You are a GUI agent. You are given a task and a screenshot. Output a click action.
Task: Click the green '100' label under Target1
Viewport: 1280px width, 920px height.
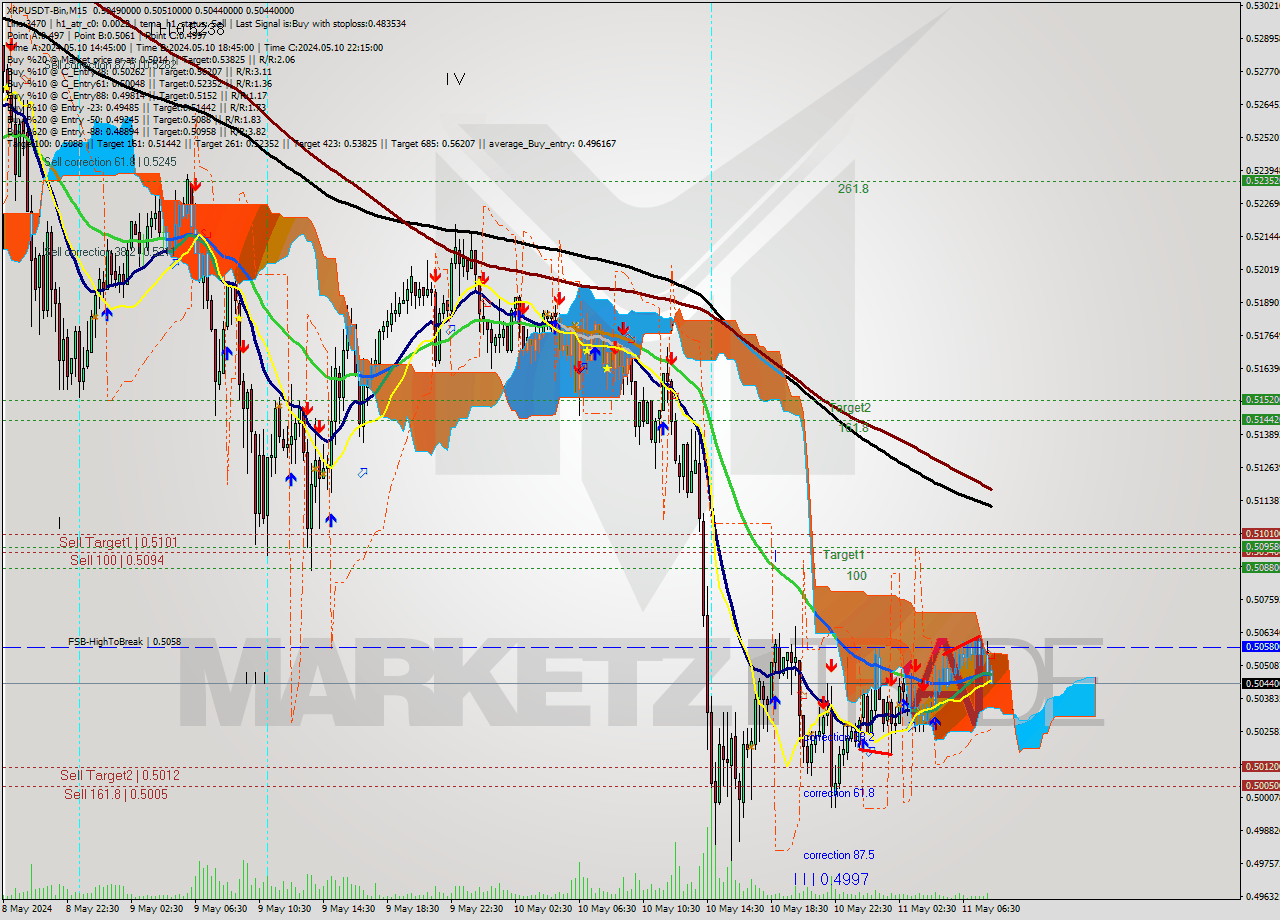[857, 576]
